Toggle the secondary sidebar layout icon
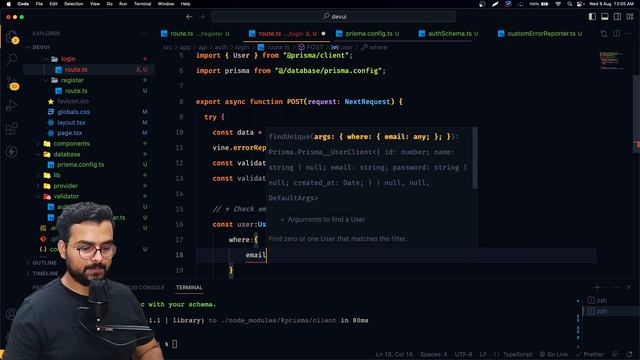The height and width of the screenshot is (360, 640). (x=617, y=17)
